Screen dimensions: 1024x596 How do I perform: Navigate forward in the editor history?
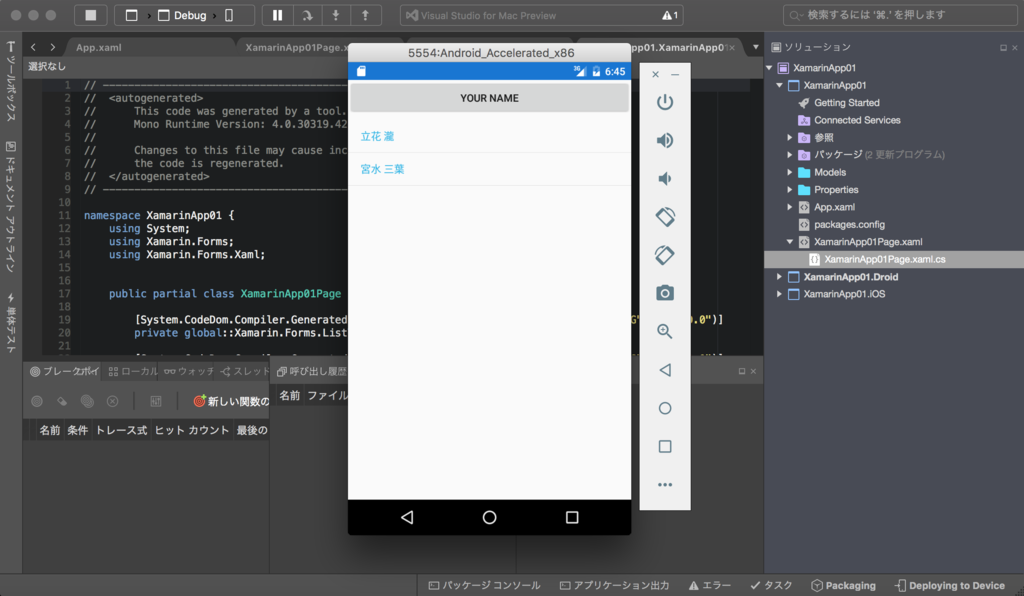(x=53, y=47)
